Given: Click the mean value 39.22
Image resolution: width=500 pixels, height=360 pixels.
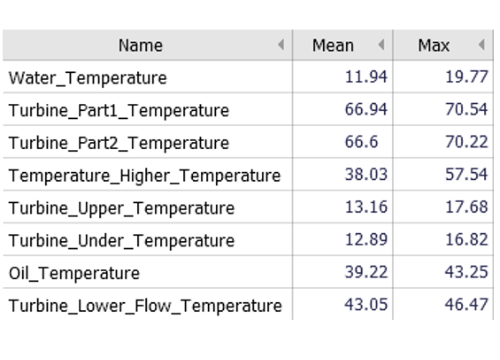Looking at the screenshot, I should point(366,272).
